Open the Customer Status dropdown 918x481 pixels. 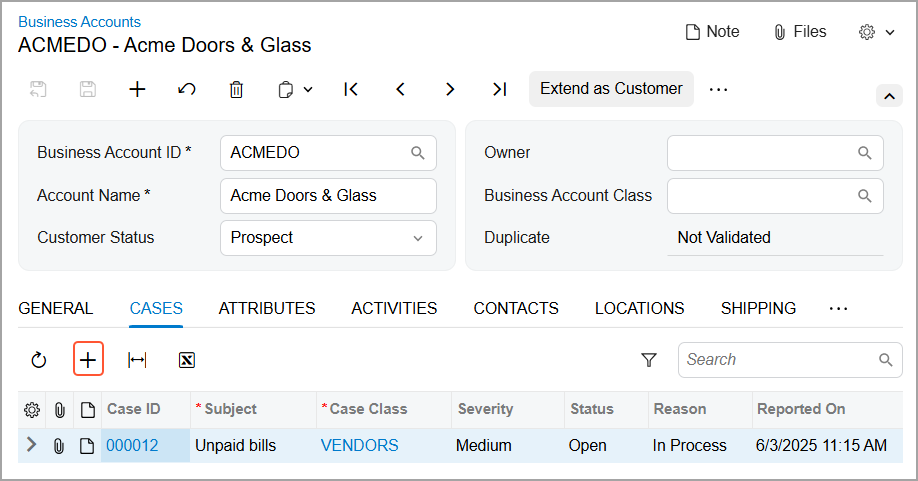coord(418,238)
